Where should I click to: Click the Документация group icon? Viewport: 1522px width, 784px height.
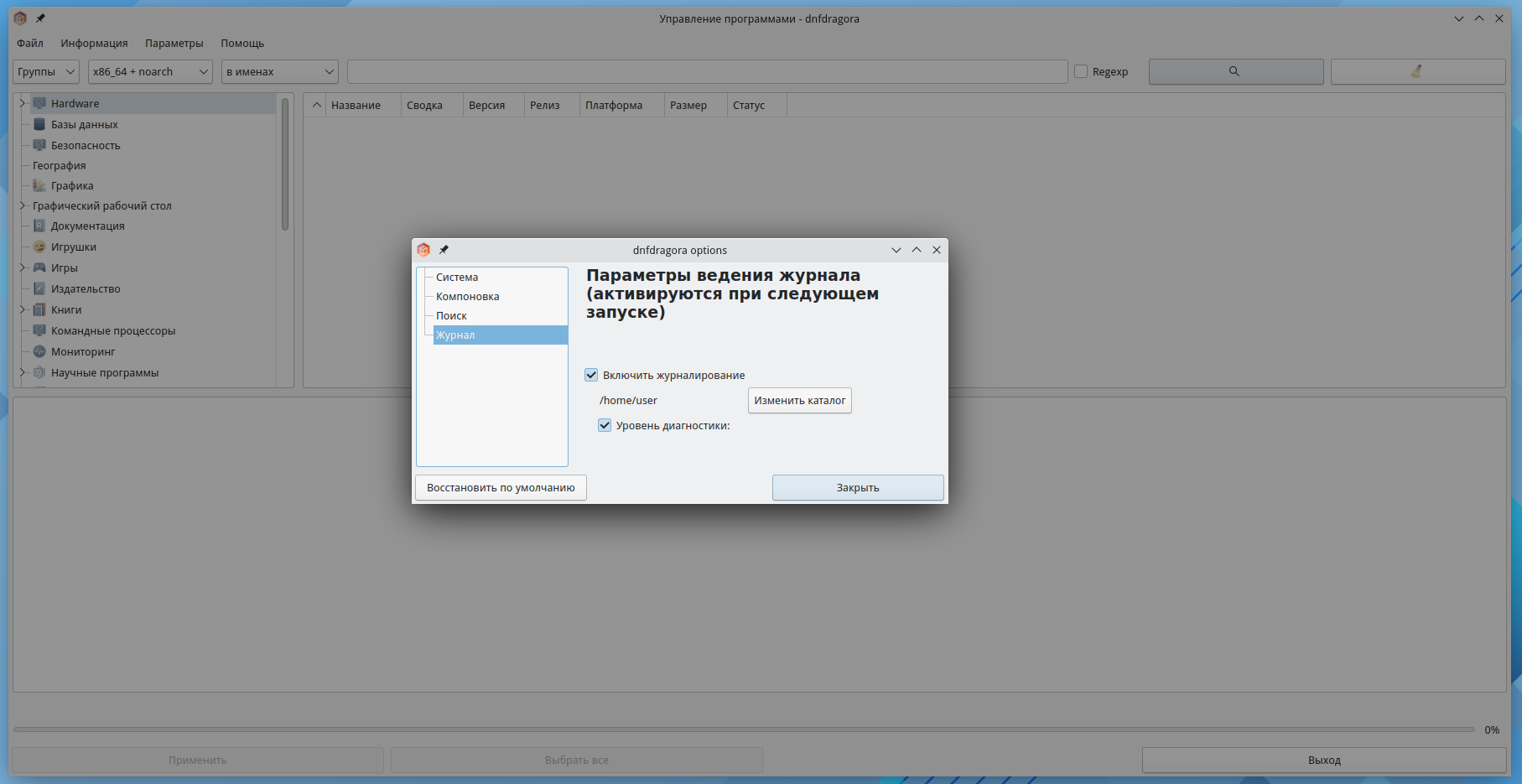(39, 226)
